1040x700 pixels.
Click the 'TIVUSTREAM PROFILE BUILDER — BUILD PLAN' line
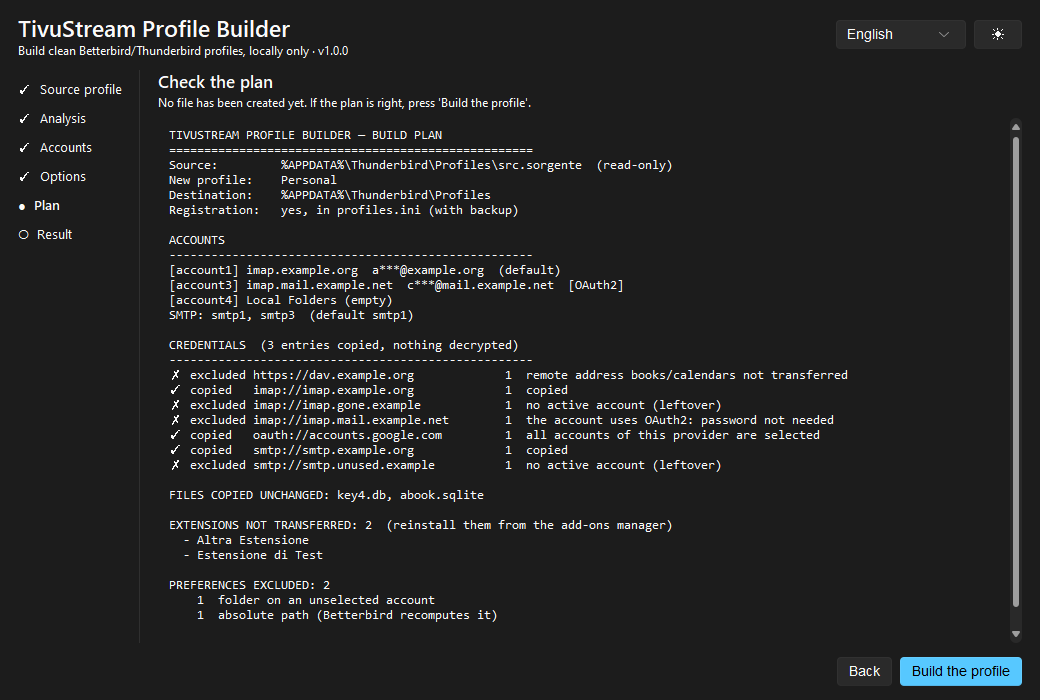pos(305,135)
